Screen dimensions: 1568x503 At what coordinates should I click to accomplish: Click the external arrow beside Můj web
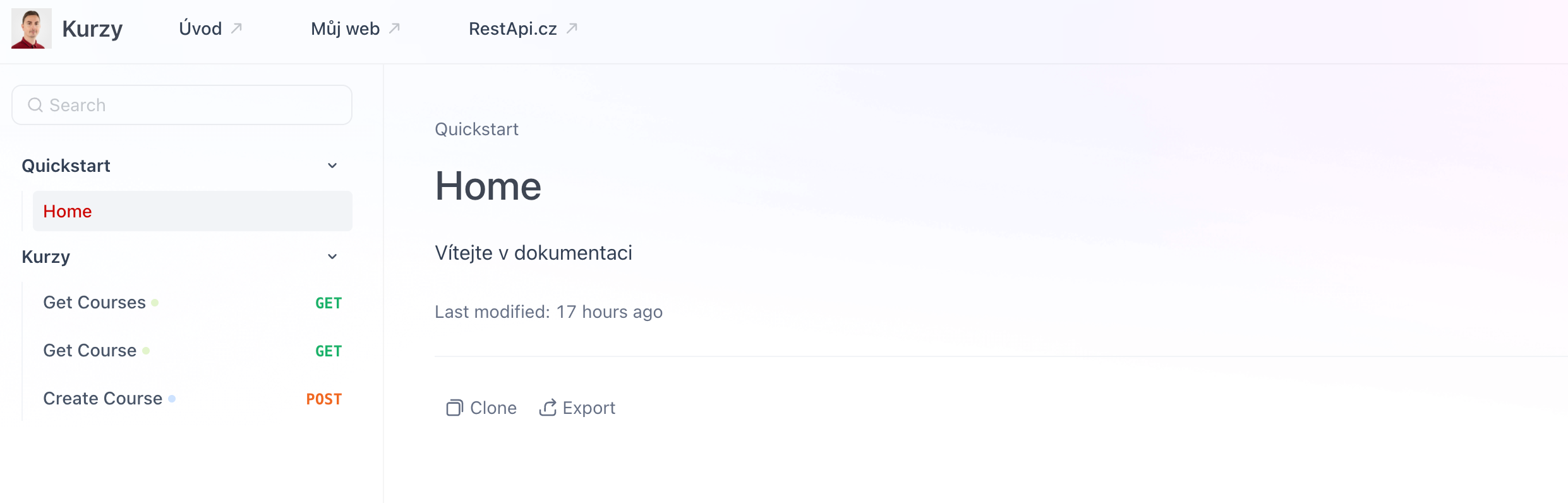tap(395, 28)
